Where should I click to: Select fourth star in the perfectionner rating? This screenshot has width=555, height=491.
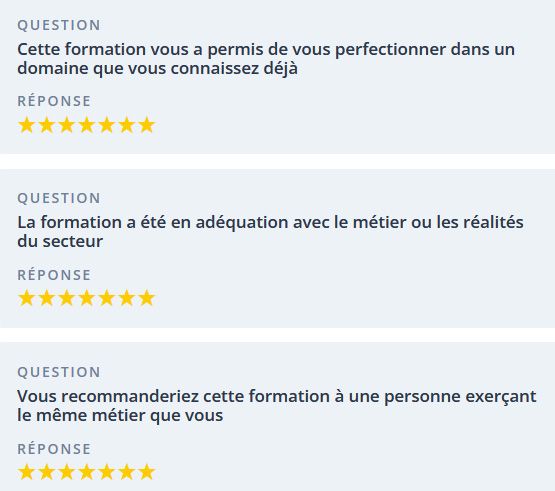coord(86,125)
